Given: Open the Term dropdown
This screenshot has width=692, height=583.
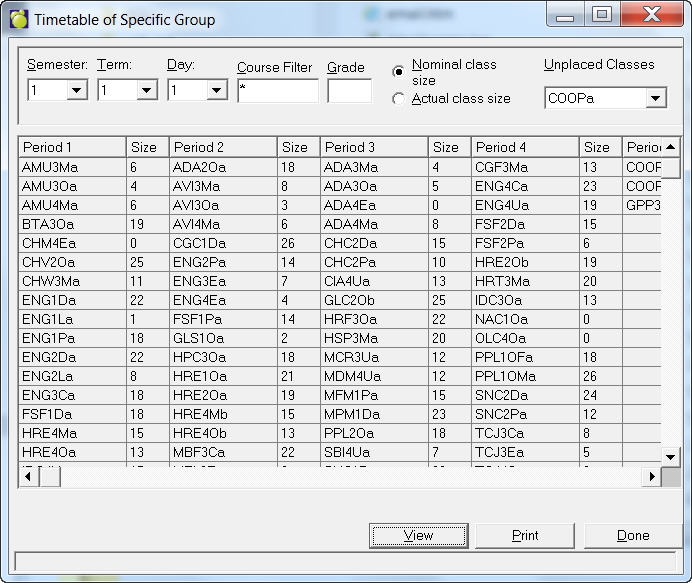Looking at the screenshot, I should pos(146,91).
